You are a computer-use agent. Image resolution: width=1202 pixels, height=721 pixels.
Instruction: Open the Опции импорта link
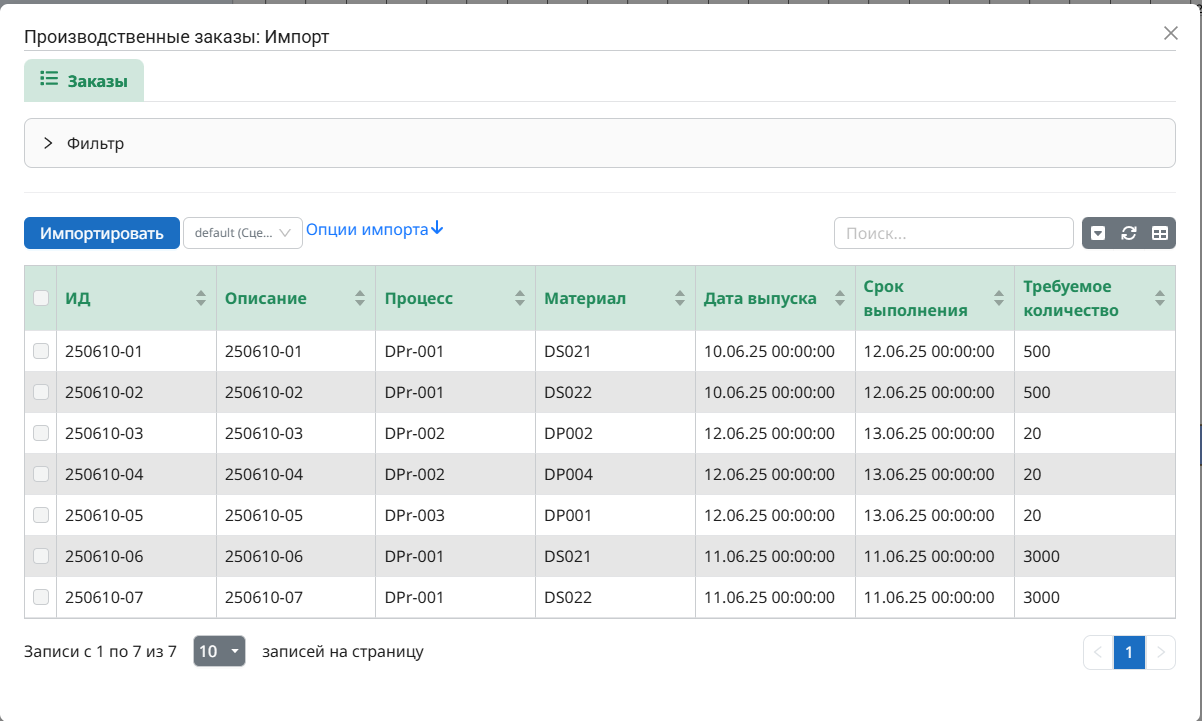(x=375, y=229)
